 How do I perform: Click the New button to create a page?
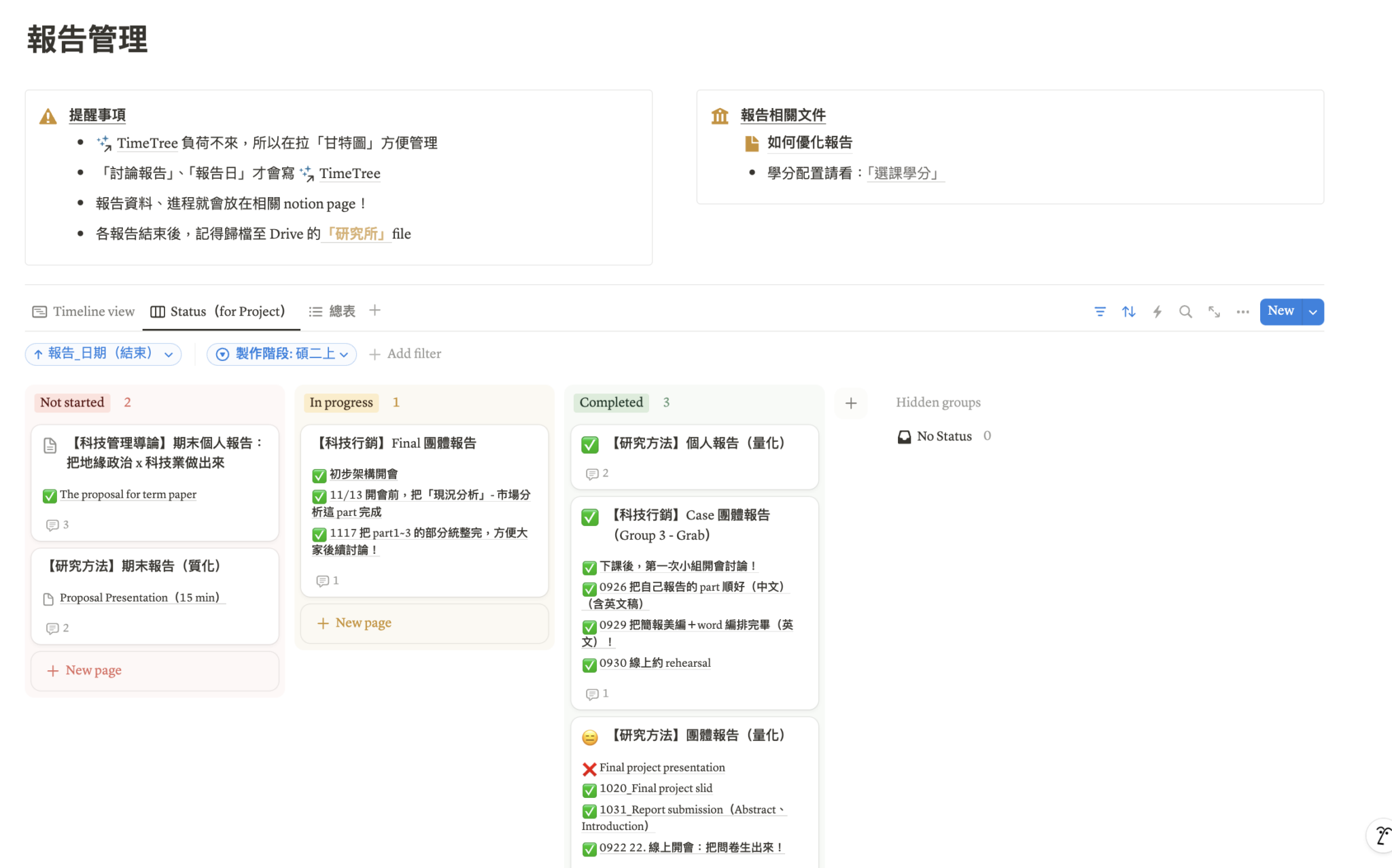tap(1281, 311)
